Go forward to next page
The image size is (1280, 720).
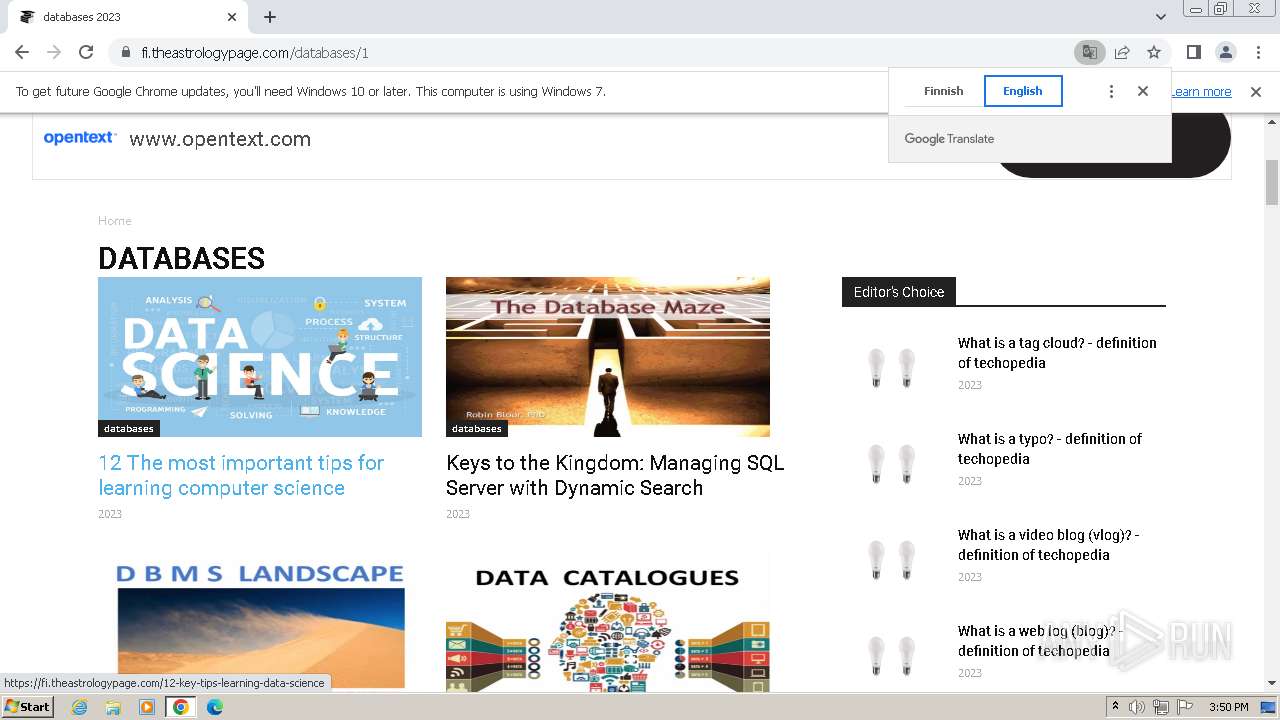[x=54, y=52]
